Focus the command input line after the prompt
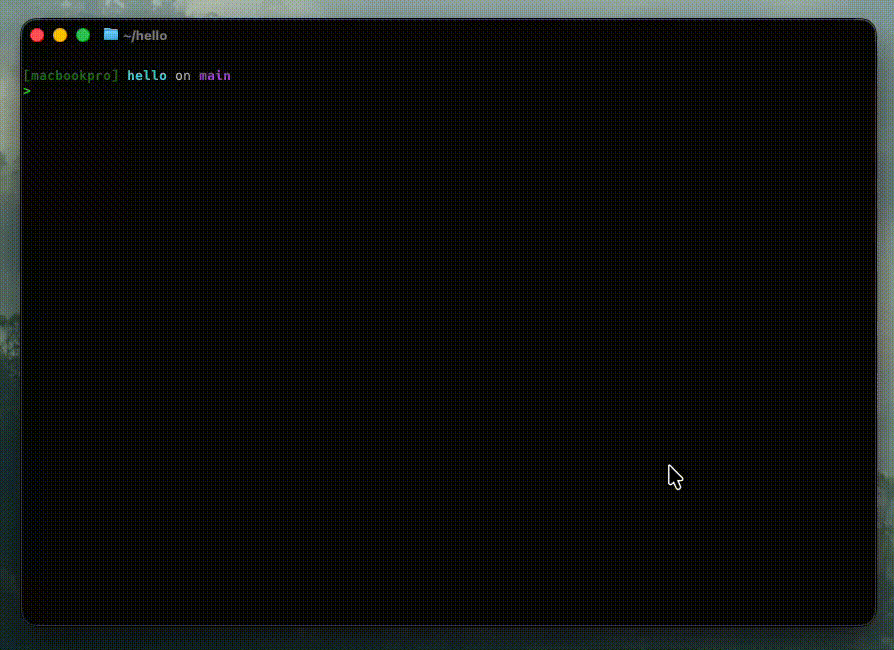Image resolution: width=894 pixels, height=650 pixels. click(200, 91)
